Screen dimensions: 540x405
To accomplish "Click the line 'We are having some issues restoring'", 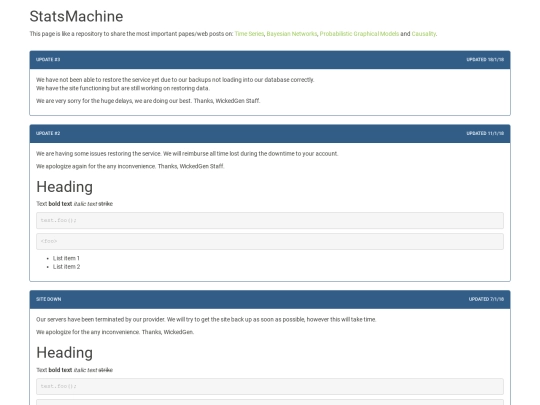I will click(x=187, y=154).
